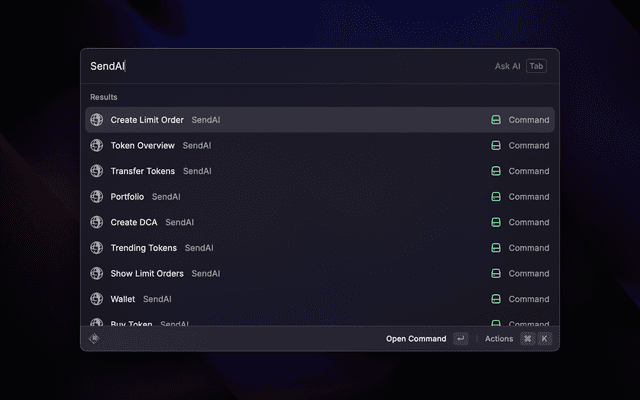Click the green command icon on Trending Tokens row
Screen dimensions: 640x400
tap(495, 248)
